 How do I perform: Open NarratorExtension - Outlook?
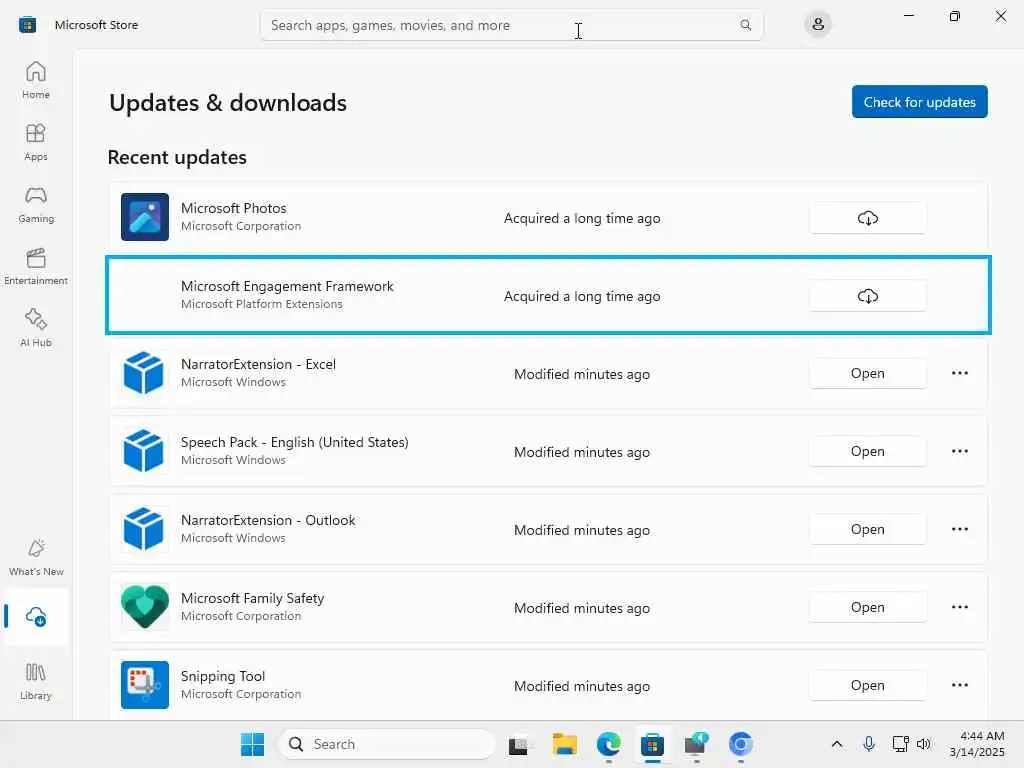click(x=867, y=530)
